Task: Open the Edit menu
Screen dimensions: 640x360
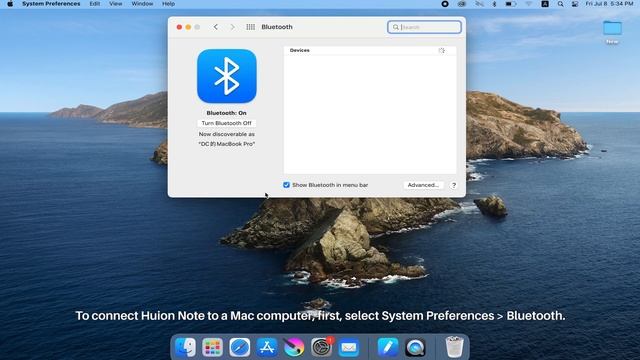Action: [x=95, y=4]
